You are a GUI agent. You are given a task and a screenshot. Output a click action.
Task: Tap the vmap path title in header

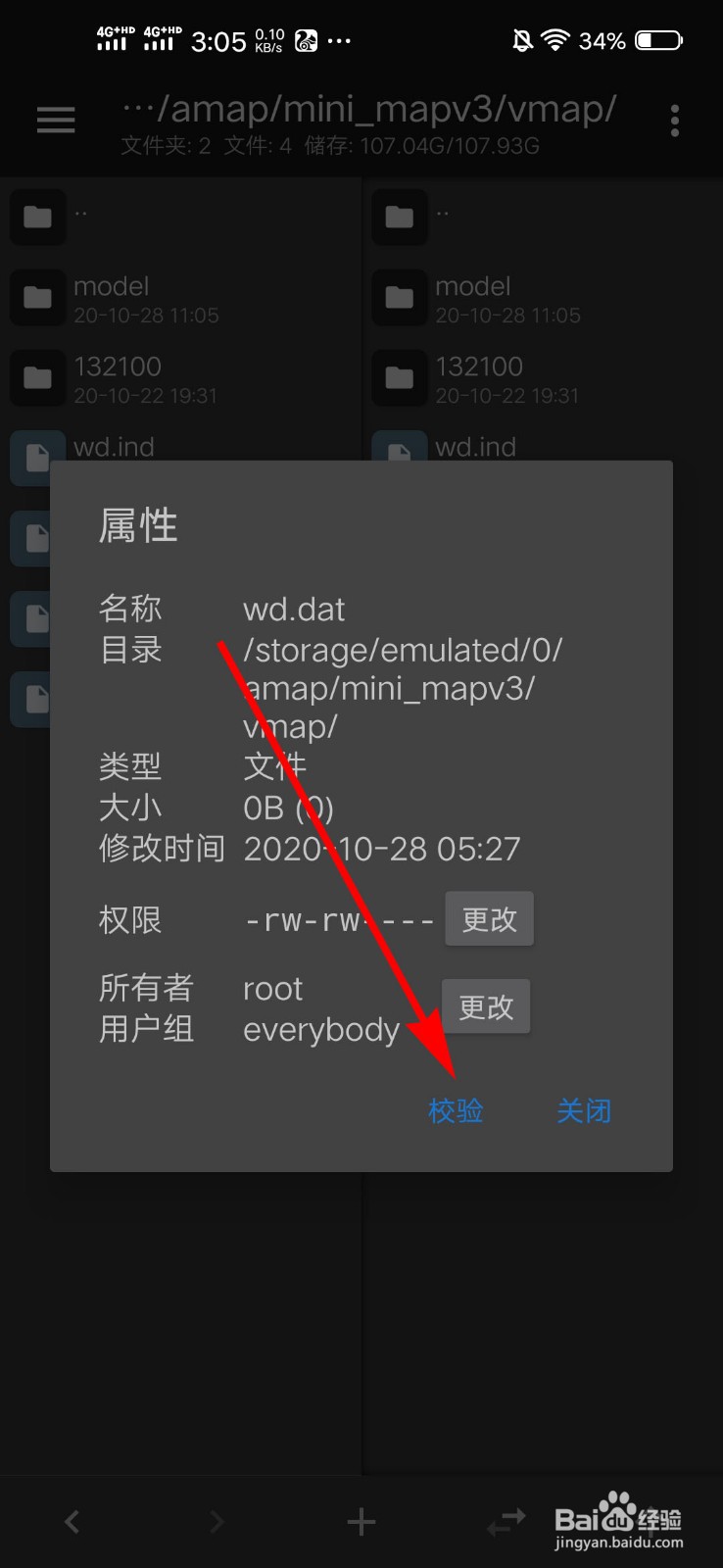pyautogui.click(x=369, y=109)
